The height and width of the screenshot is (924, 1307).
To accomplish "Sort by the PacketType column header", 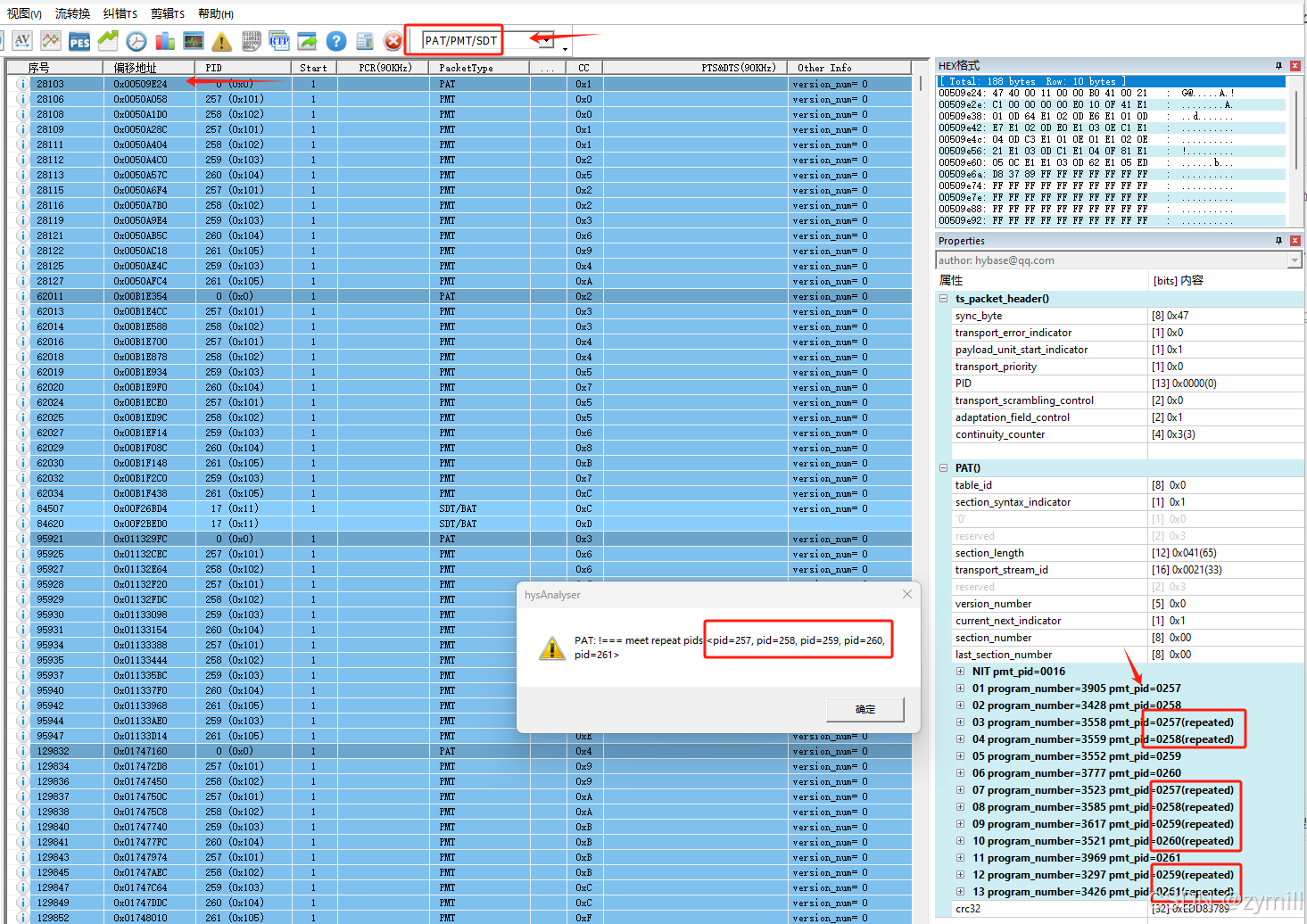I will pyautogui.click(x=478, y=68).
